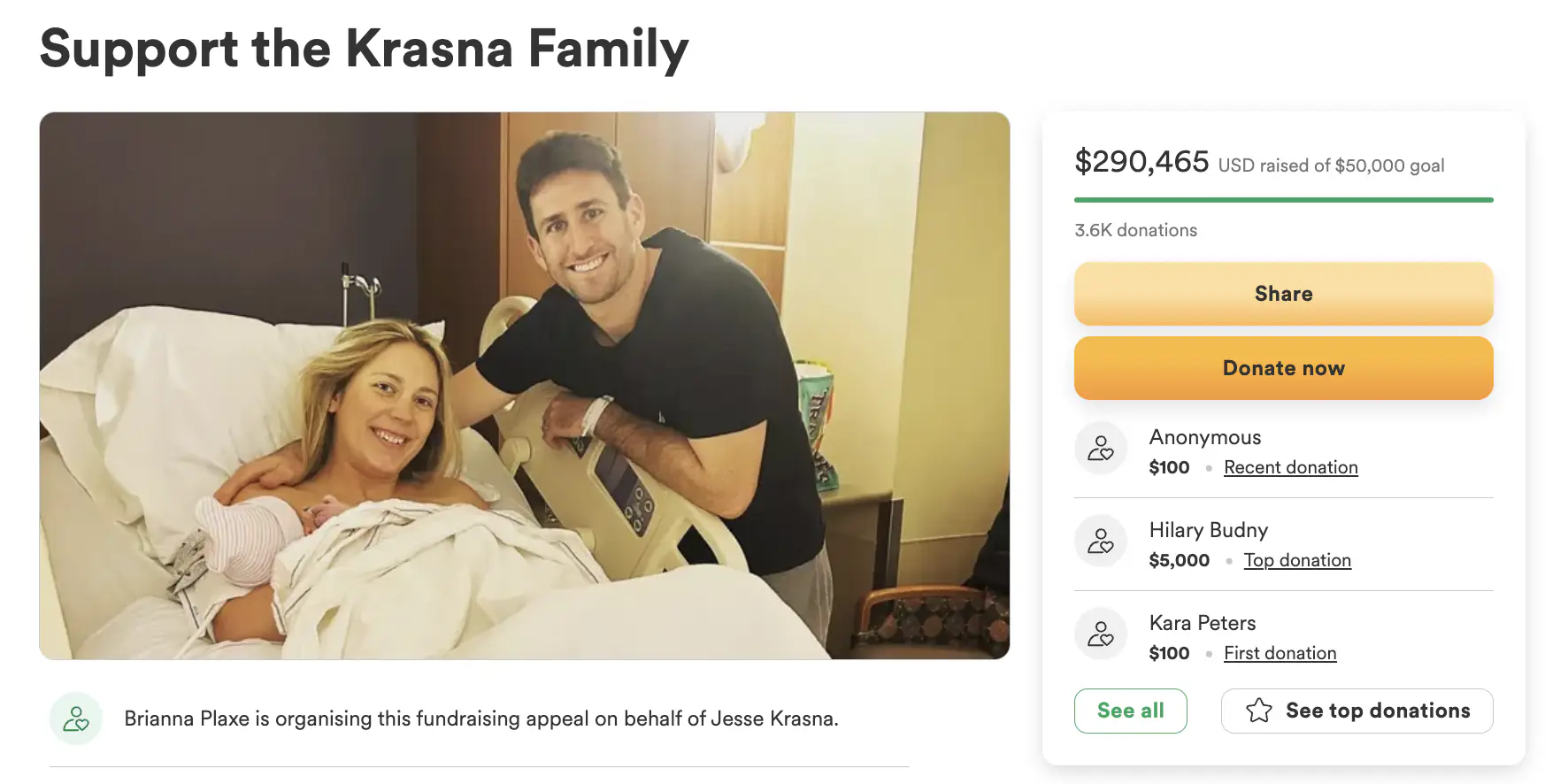Click Kara Peters' donor avatar icon
Viewport: 1568px width, 784px height.
click(1101, 634)
